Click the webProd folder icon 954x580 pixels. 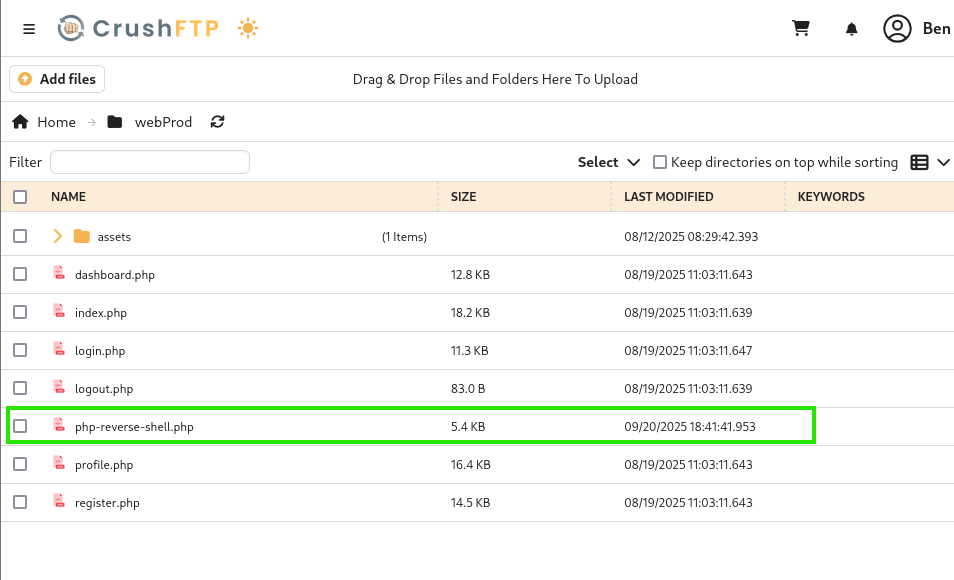click(x=115, y=122)
